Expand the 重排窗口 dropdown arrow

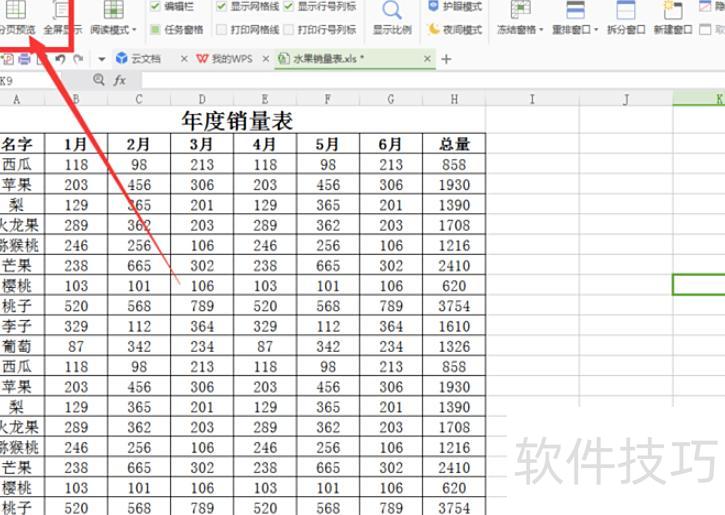596,30
